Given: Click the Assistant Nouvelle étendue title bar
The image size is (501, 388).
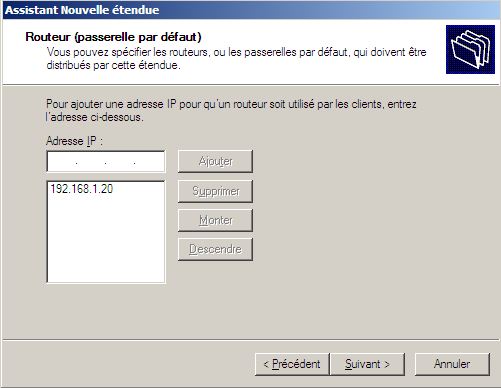Looking at the screenshot, I should [x=250, y=10].
